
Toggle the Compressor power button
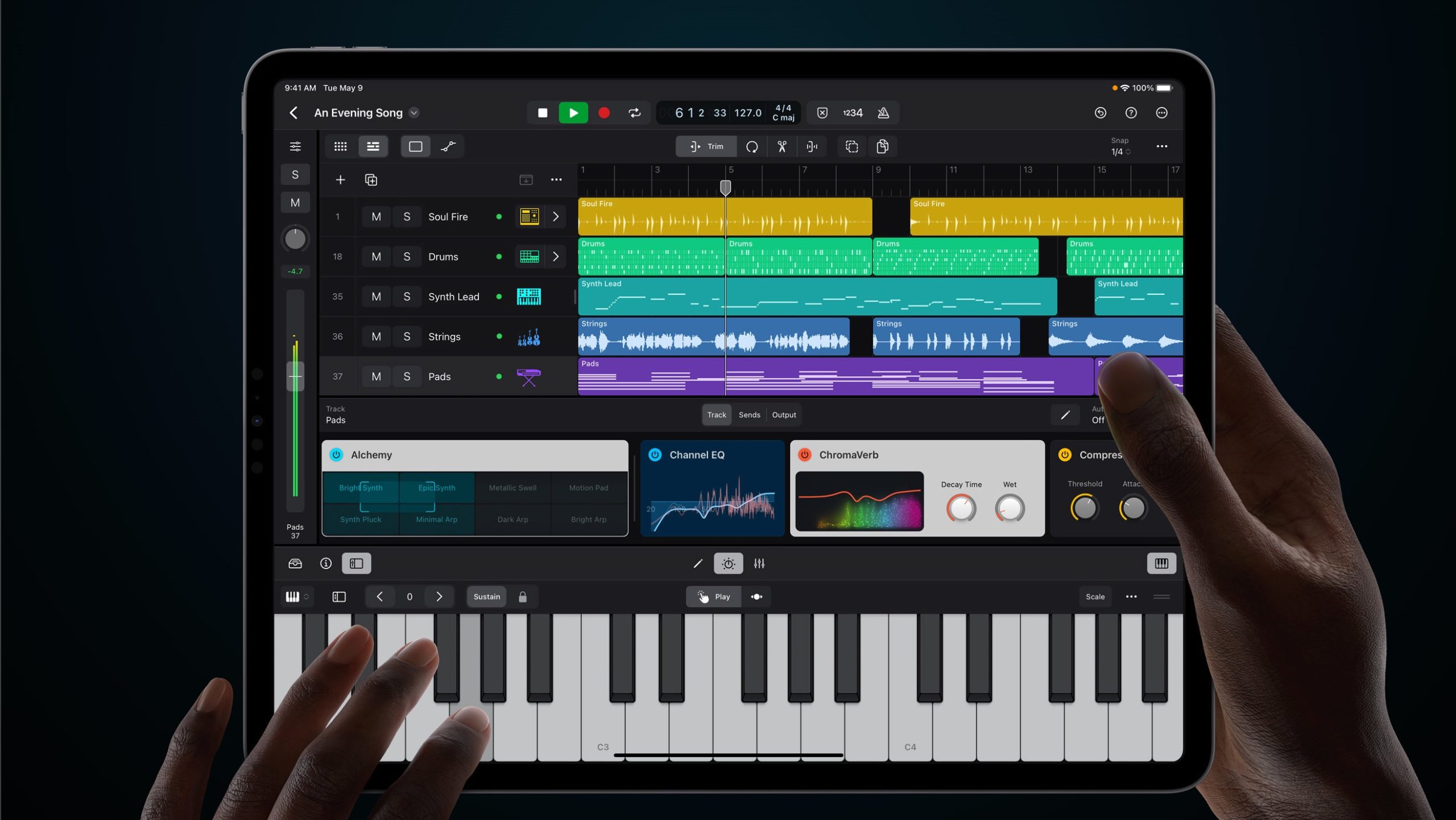[x=1065, y=455]
